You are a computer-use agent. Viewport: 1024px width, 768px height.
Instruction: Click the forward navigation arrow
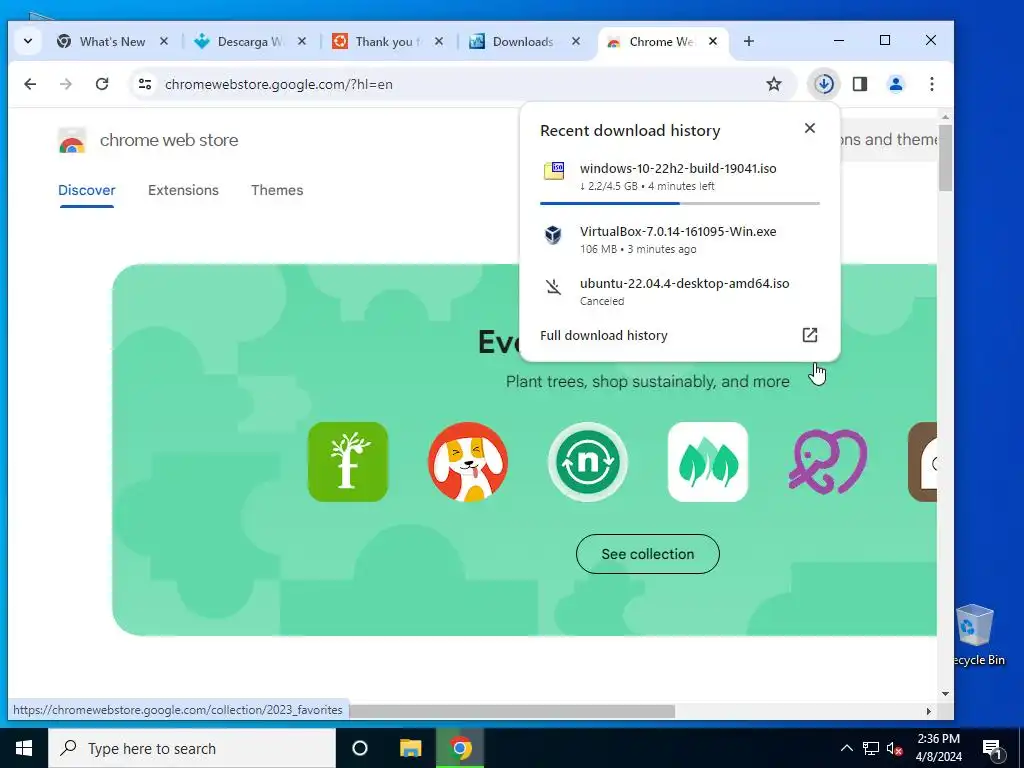(66, 84)
